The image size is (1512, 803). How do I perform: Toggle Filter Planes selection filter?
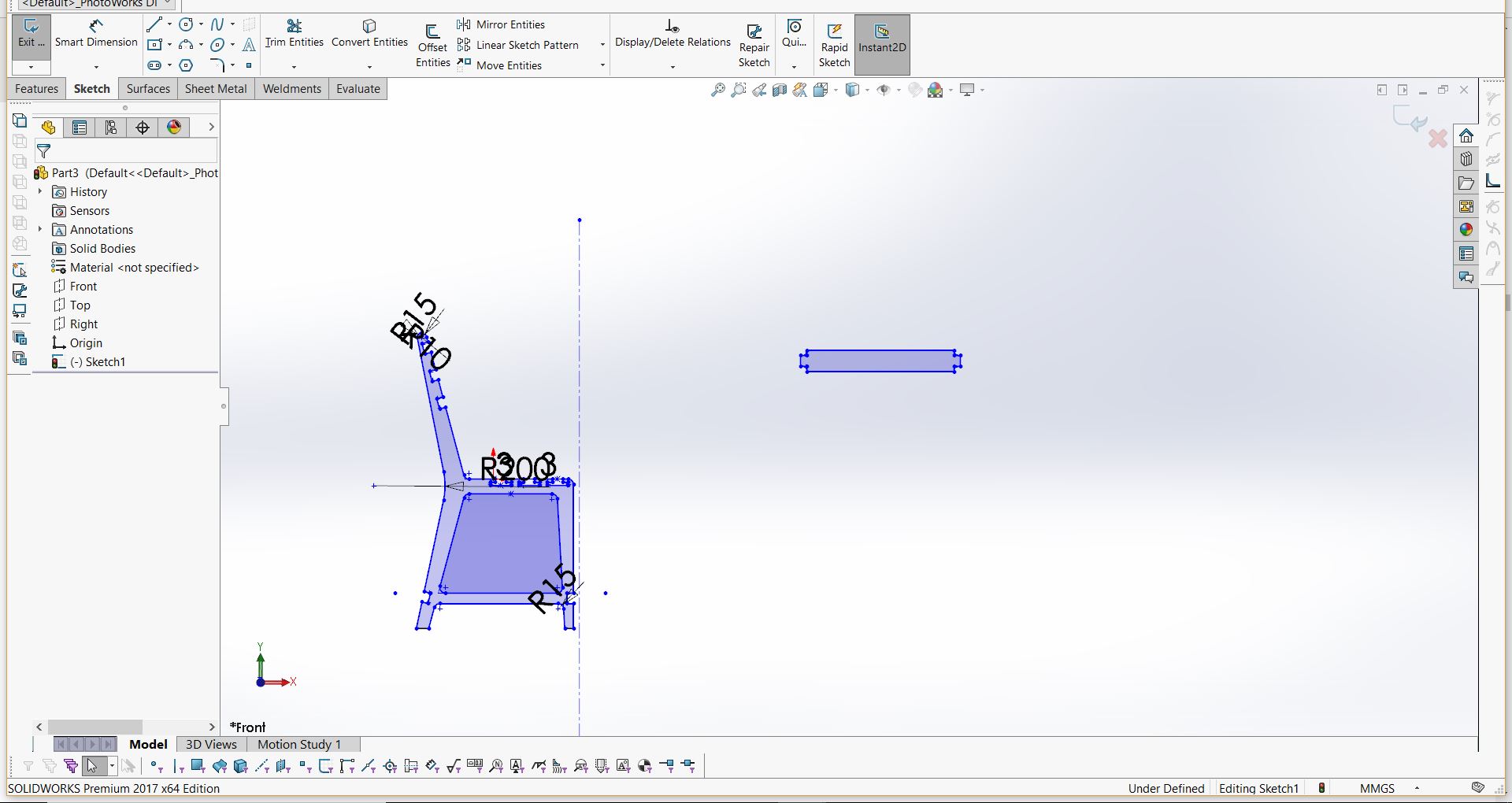pyautogui.click(x=283, y=765)
